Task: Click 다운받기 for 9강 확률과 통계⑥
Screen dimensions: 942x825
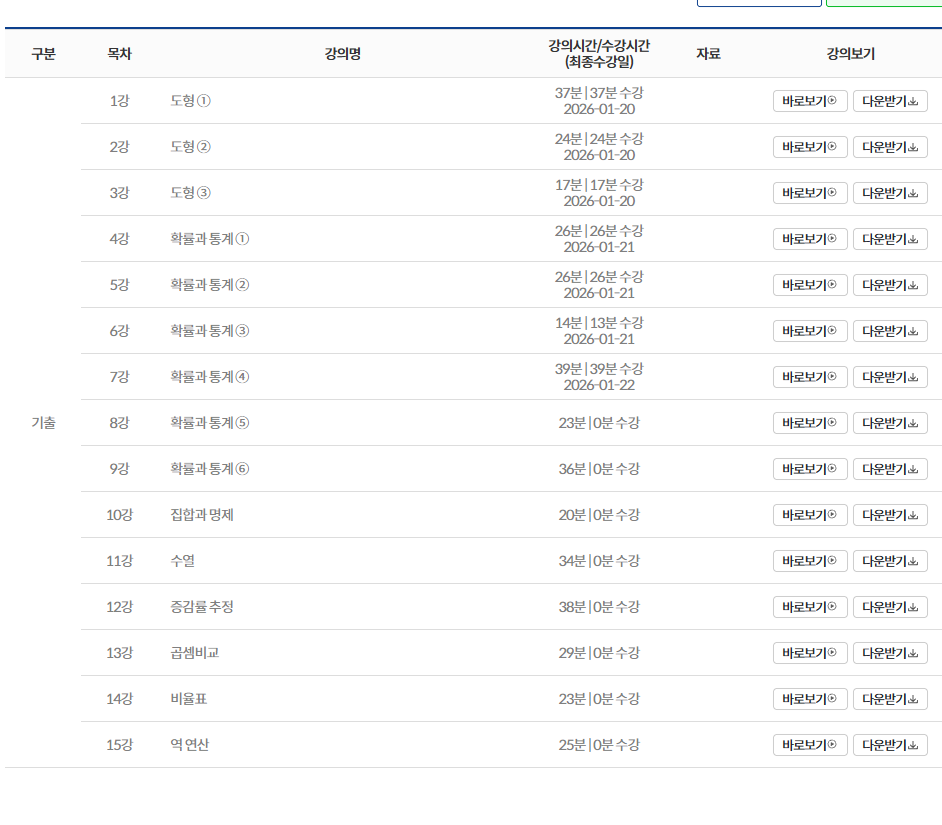Action: click(x=890, y=469)
